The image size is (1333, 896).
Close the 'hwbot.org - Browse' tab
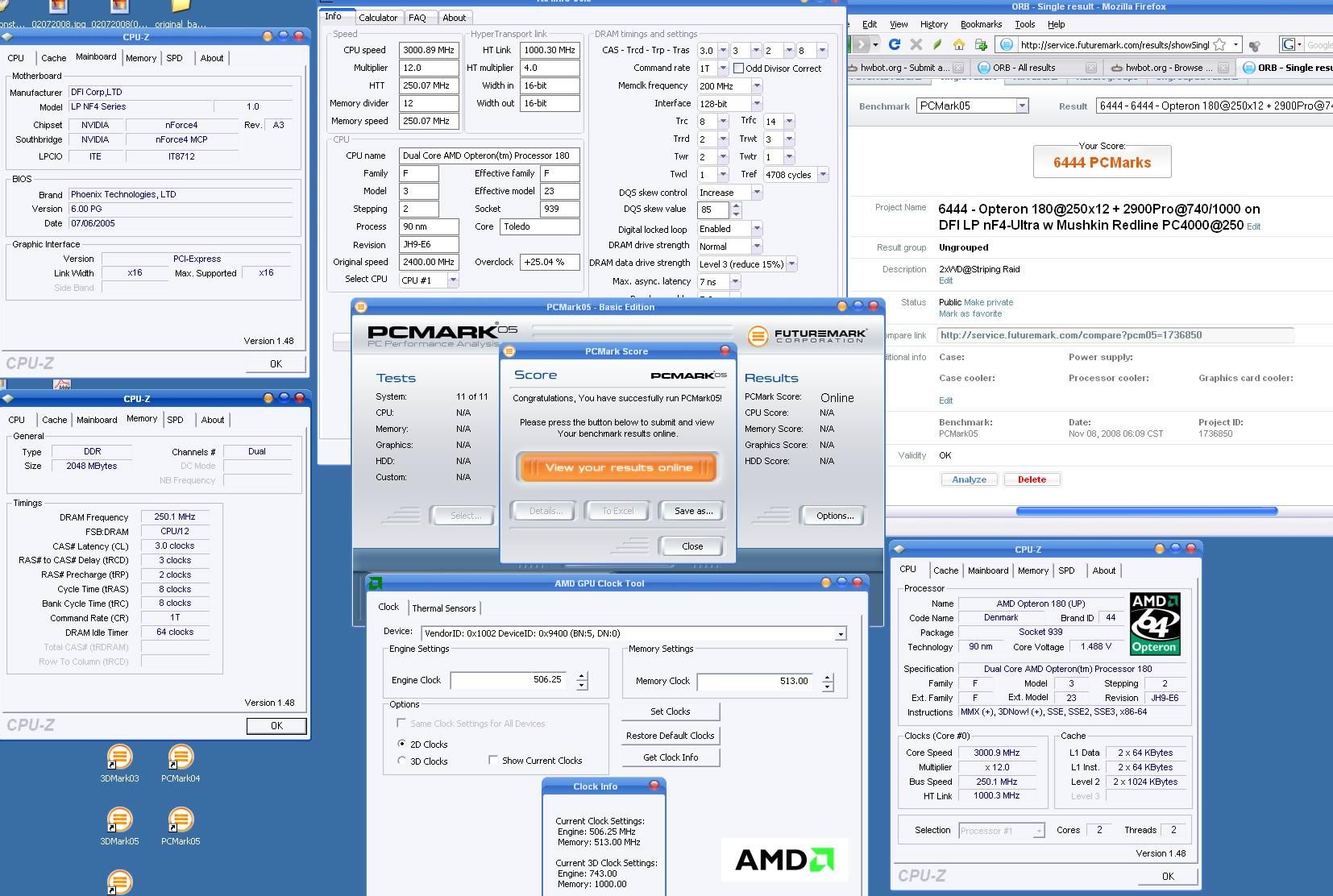(1223, 68)
